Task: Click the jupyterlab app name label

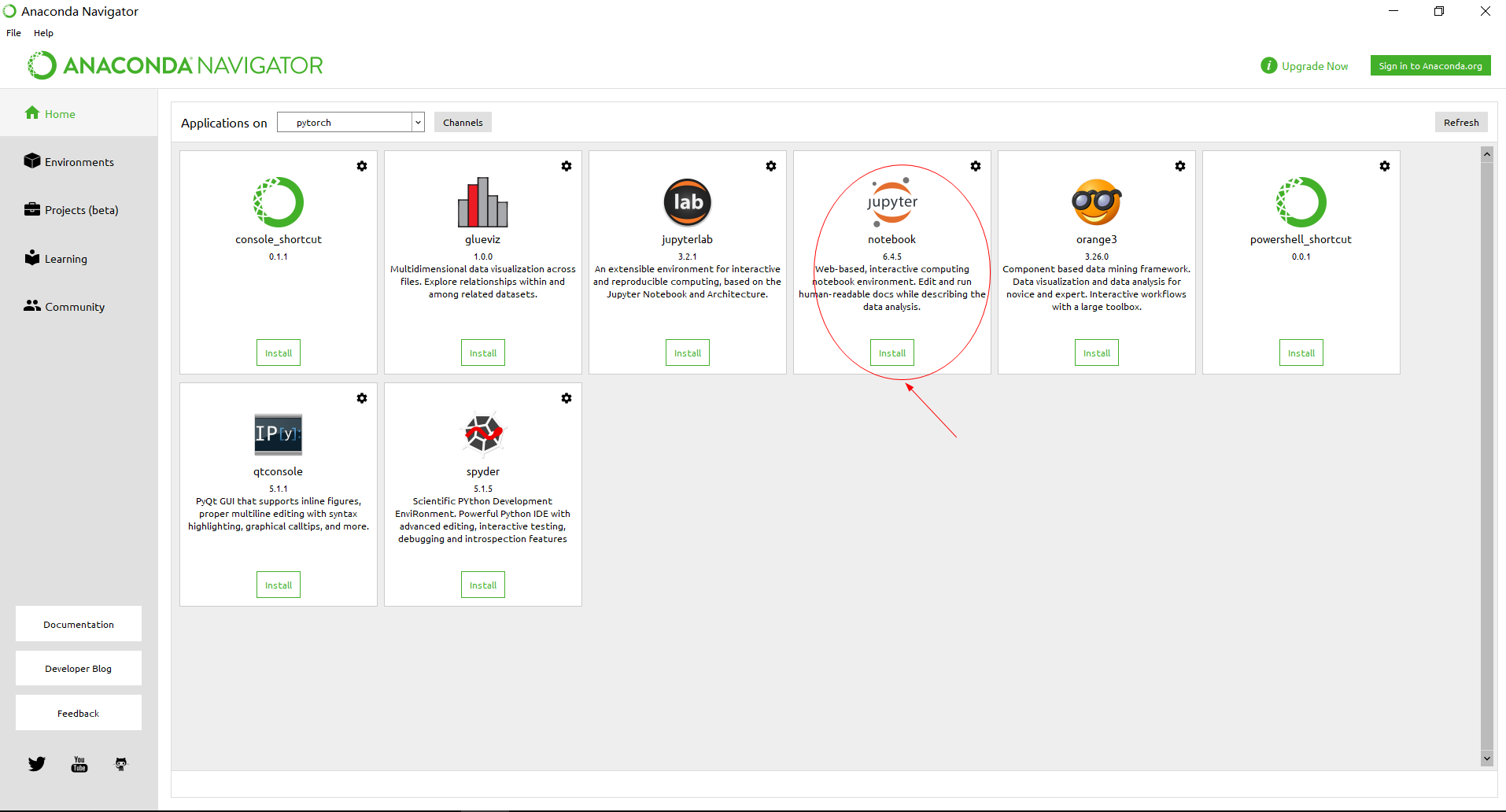Action: [688, 239]
